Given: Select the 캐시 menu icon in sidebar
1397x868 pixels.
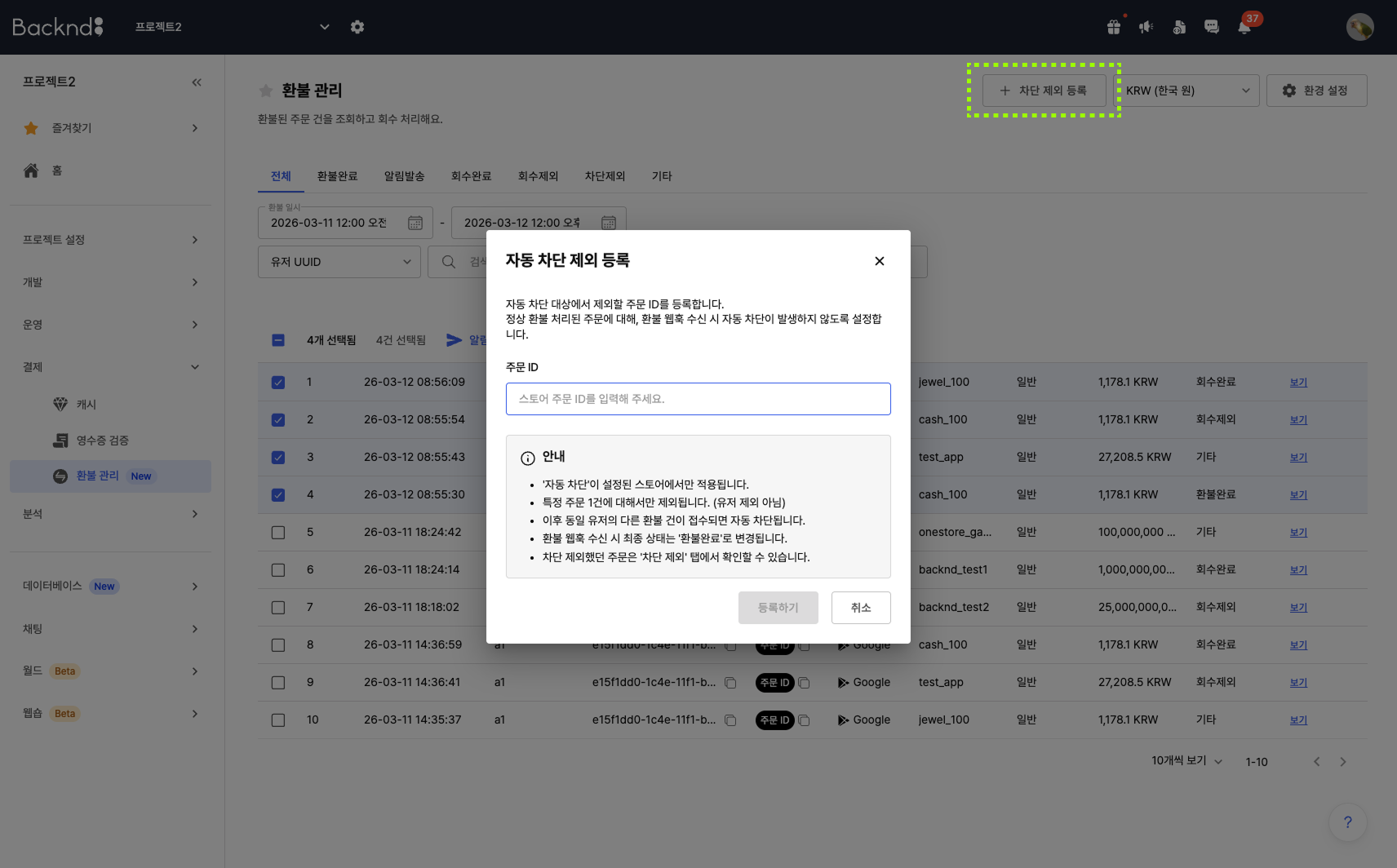Looking at the screenshot, I should 61,404.
